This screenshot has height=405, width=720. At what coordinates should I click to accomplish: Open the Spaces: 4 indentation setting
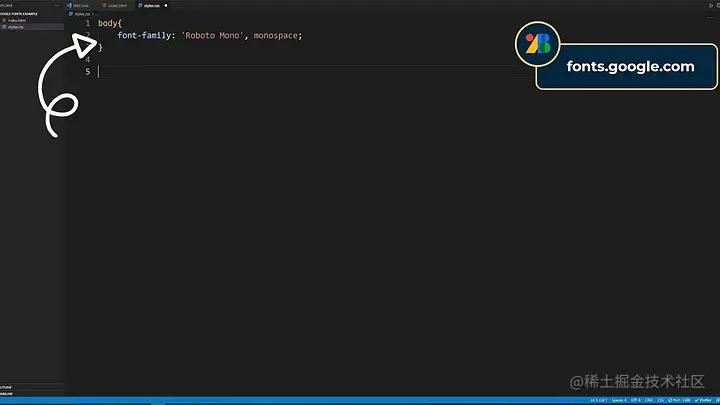[x=619, y=400]
